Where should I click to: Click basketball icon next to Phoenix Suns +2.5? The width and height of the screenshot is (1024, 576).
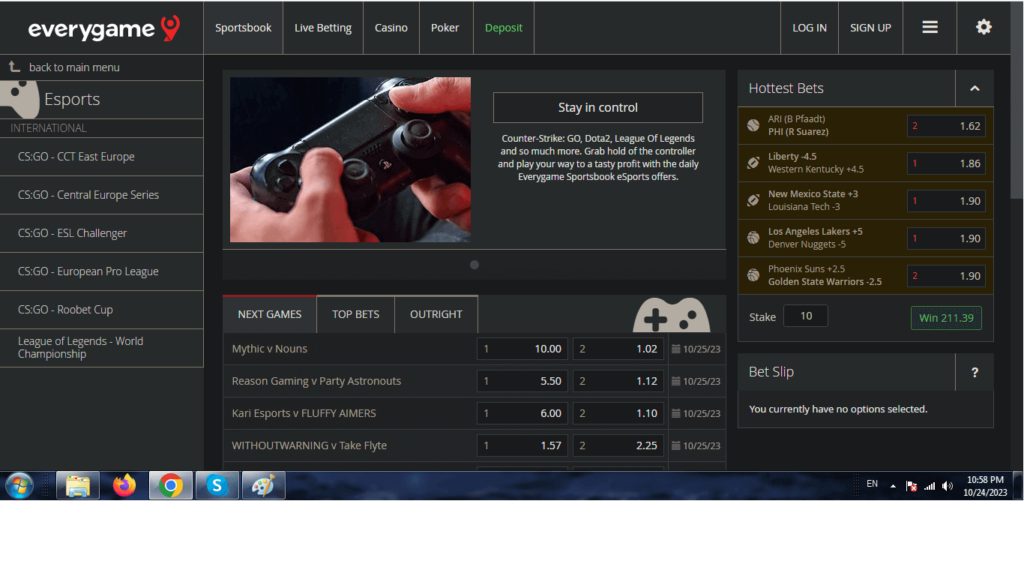click(753, 276)
